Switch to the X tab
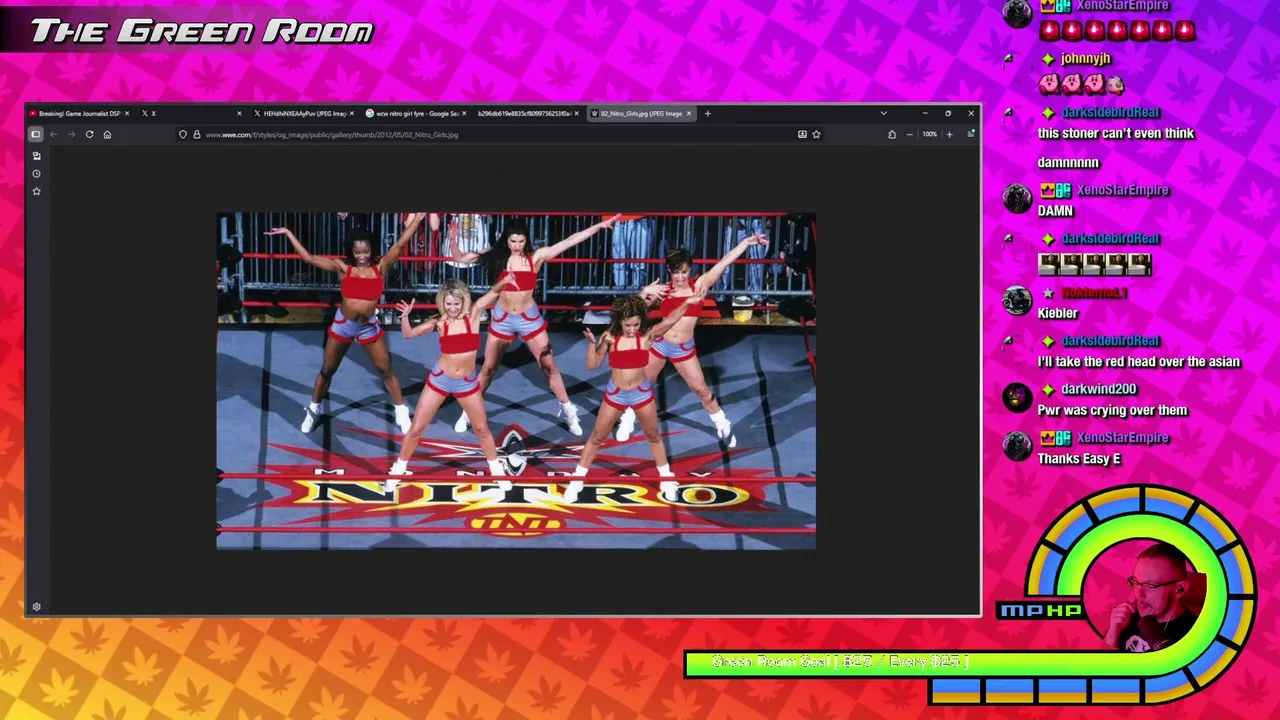 click(190, 113)
